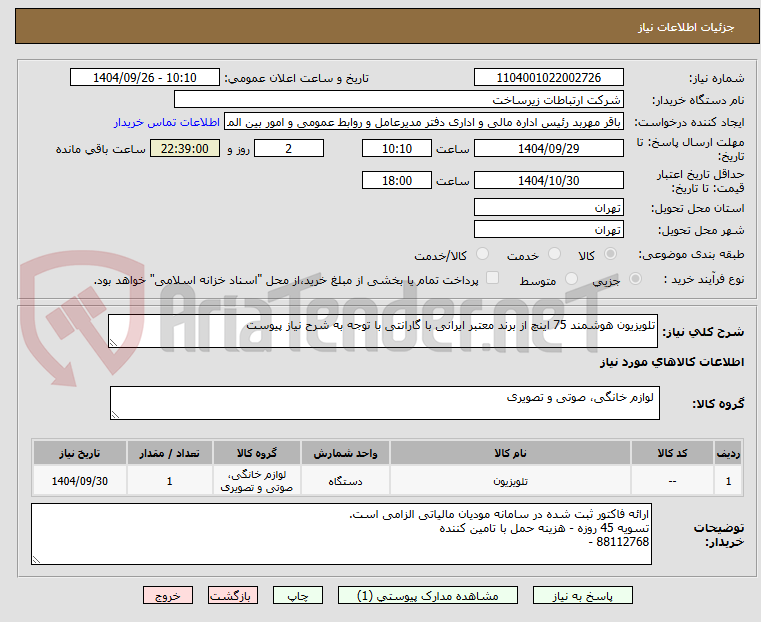Click the کد کالا column header
Image resolution: width=761 pixels, height=622 pixels.
(672, 453)
